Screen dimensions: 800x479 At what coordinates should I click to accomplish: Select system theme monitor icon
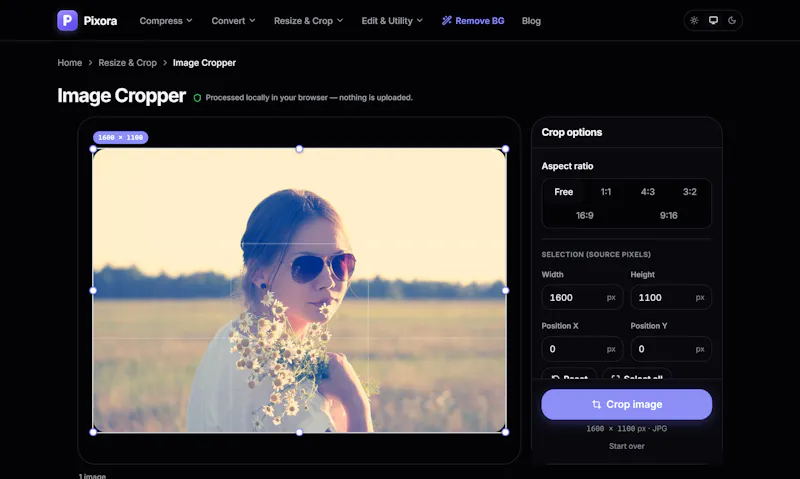coord(713,20)
